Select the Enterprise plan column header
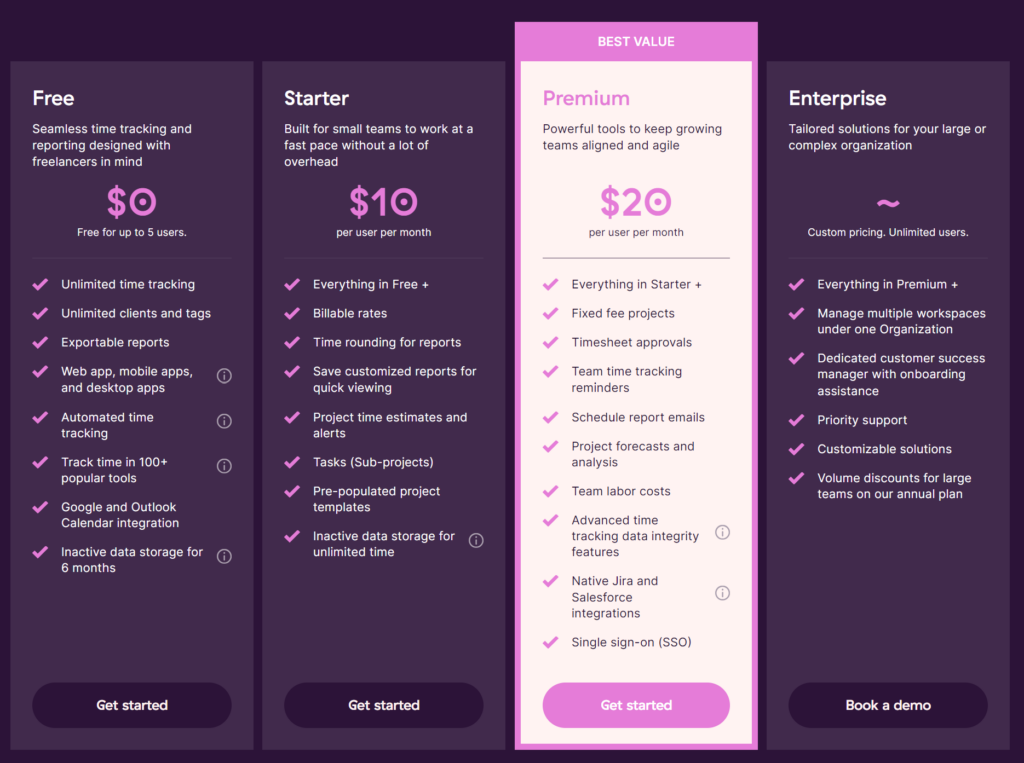 [x=838, y=98]
